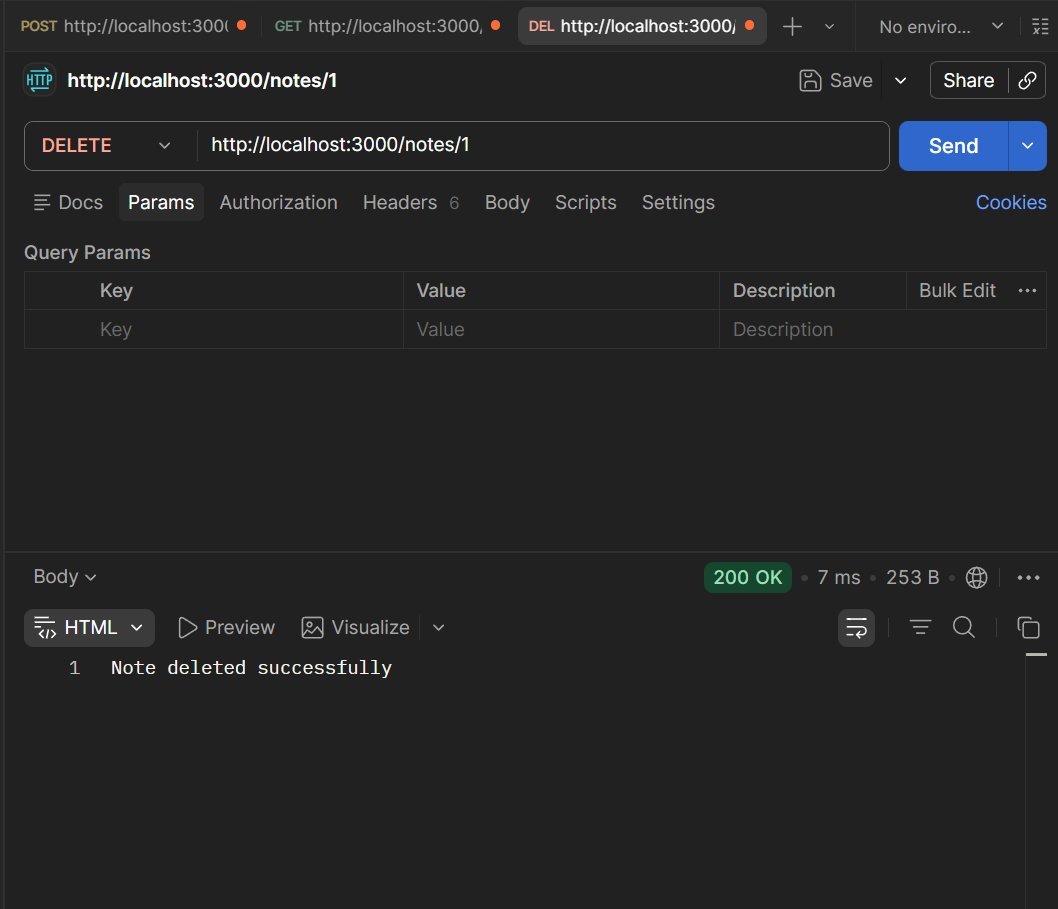This screenshot has width=1058, height=909.
Task: Click the 'Note deleted successfully' response line
Action: click(251, 668)
